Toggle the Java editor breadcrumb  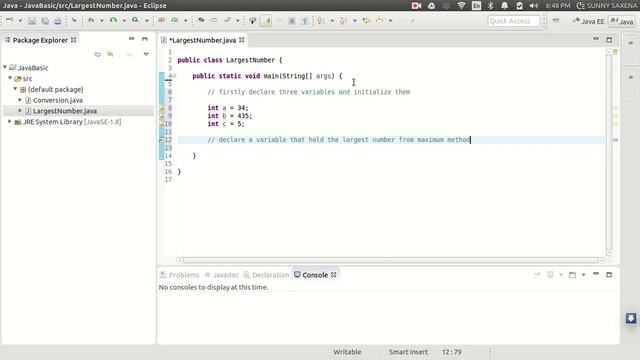pyautogui.click(x=253, y=20)
